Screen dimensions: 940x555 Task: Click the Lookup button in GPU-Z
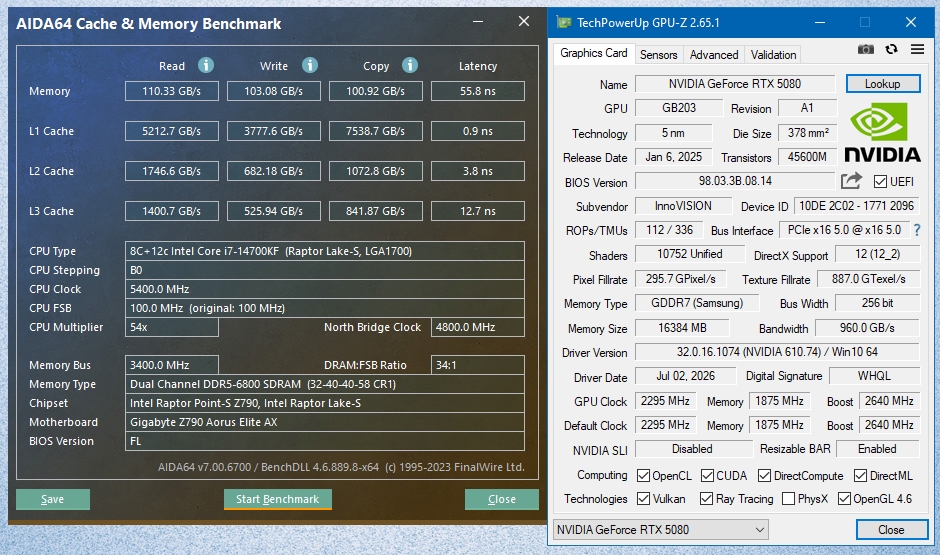[882, 84]
